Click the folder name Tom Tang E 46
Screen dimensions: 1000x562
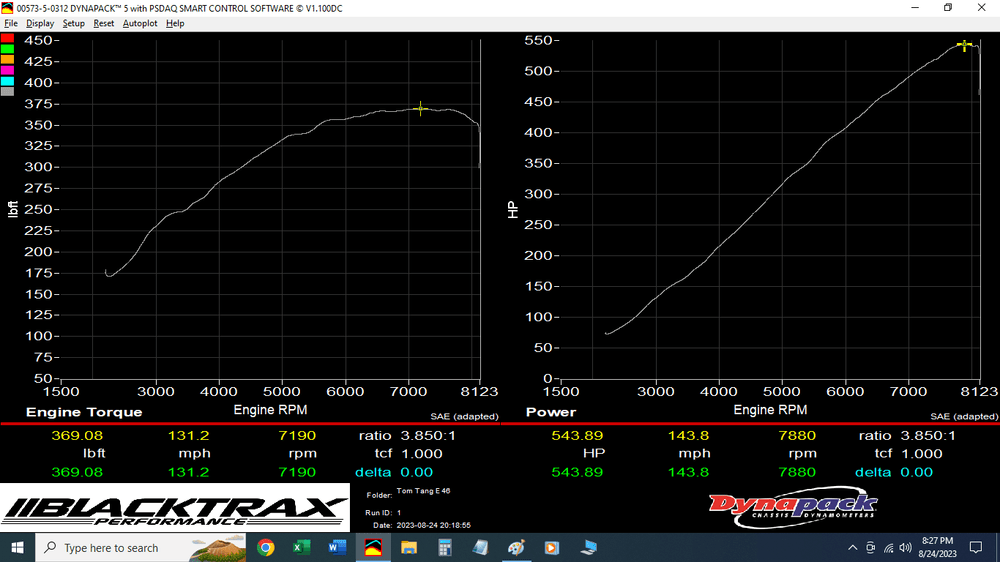point(423,491)
